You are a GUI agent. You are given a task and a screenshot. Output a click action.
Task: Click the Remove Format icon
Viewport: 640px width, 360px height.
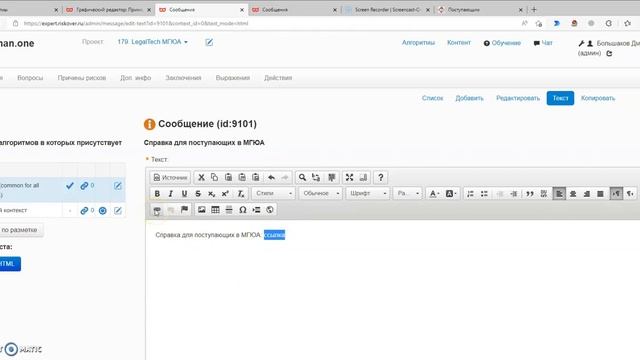(241, 193)
